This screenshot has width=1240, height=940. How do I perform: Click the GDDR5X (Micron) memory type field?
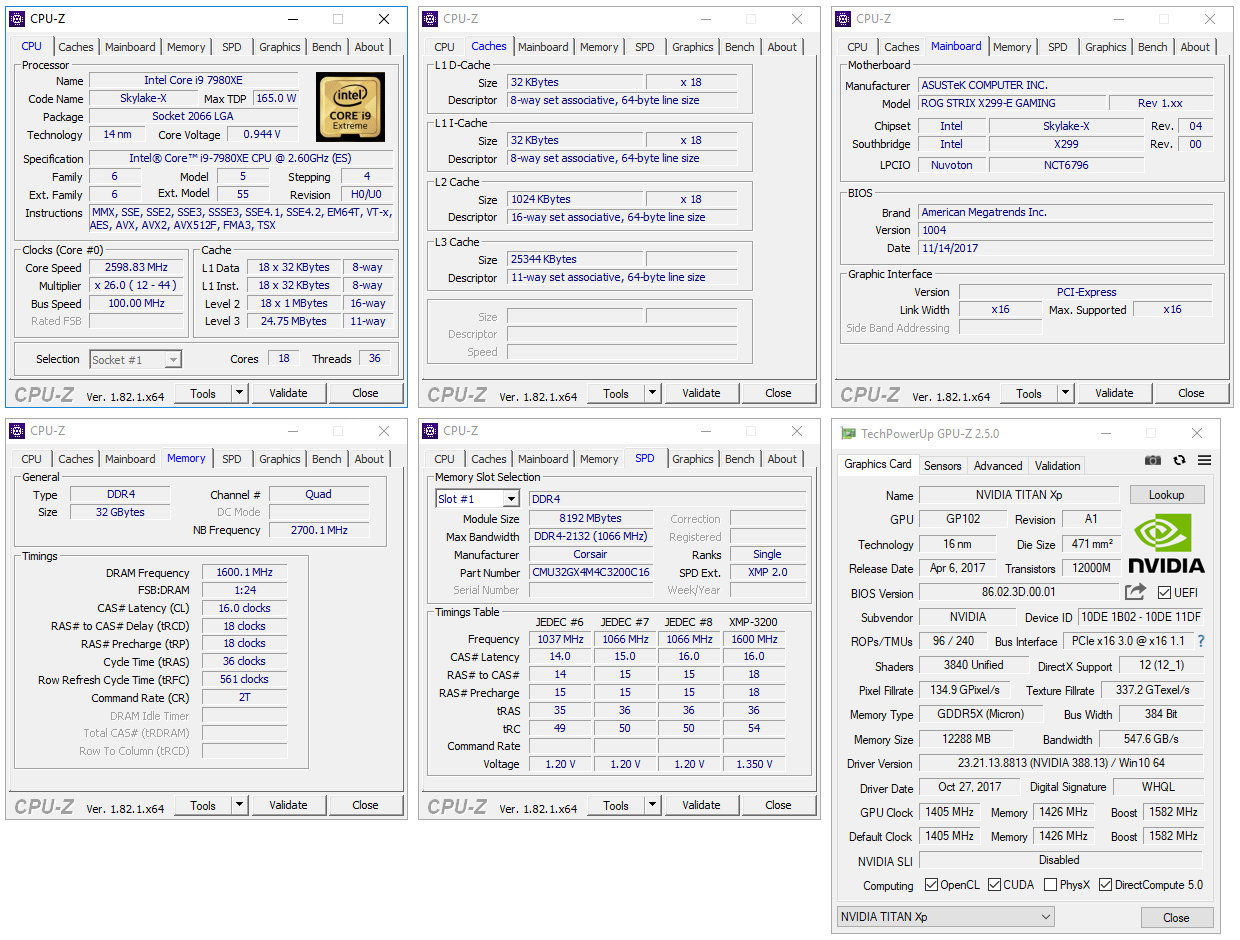click(x=980, y=714)
